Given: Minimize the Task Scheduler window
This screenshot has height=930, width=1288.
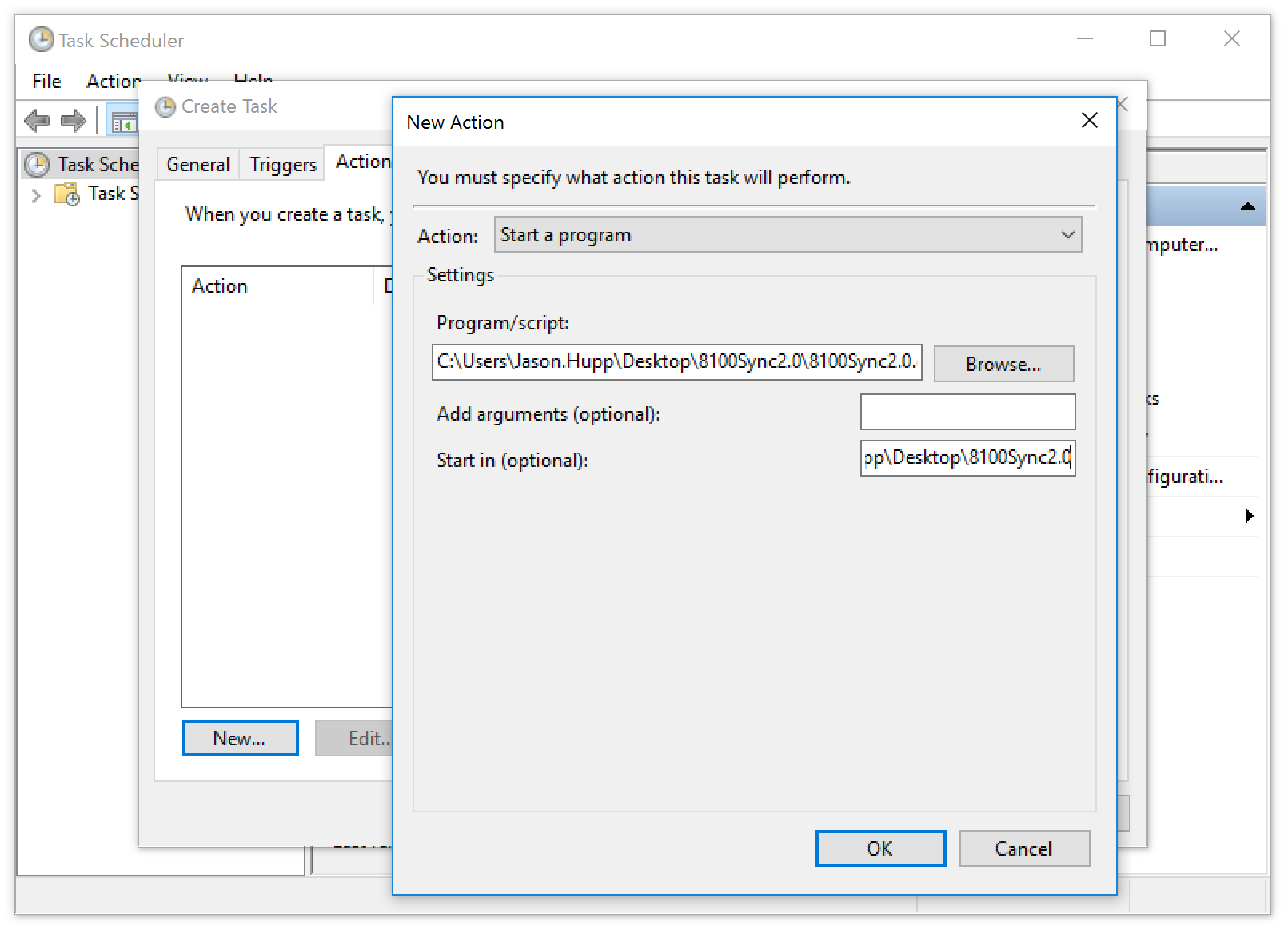Looking at the screenshot, I should (x=1085, y=38).
